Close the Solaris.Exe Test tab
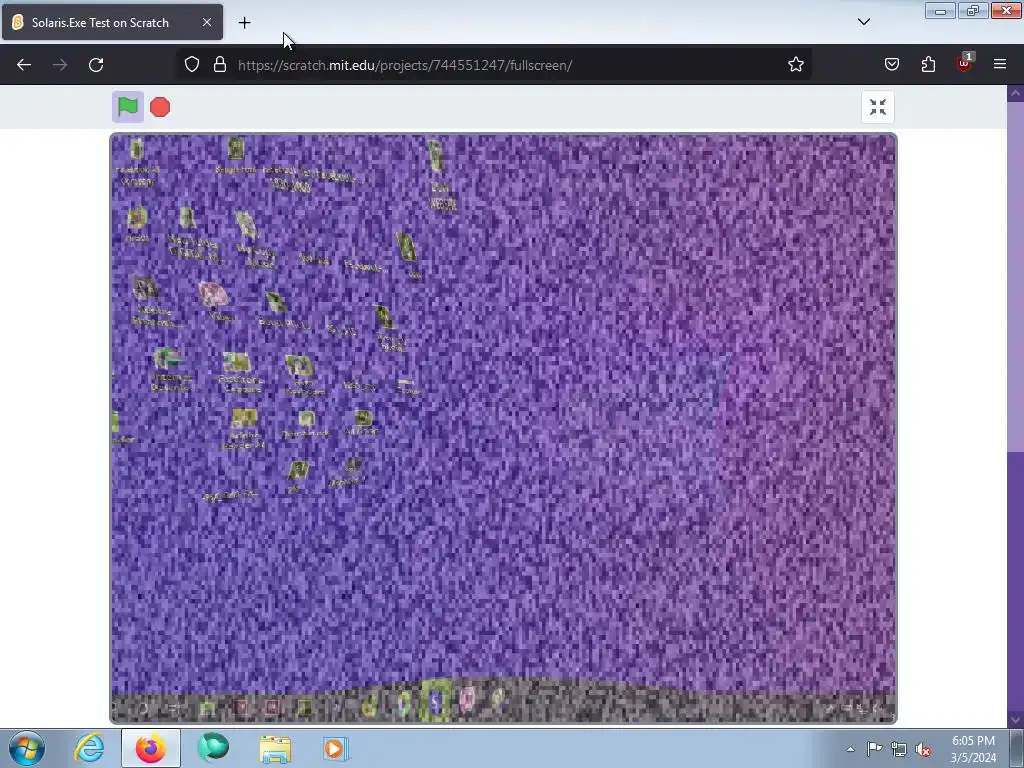 [206, 22]
